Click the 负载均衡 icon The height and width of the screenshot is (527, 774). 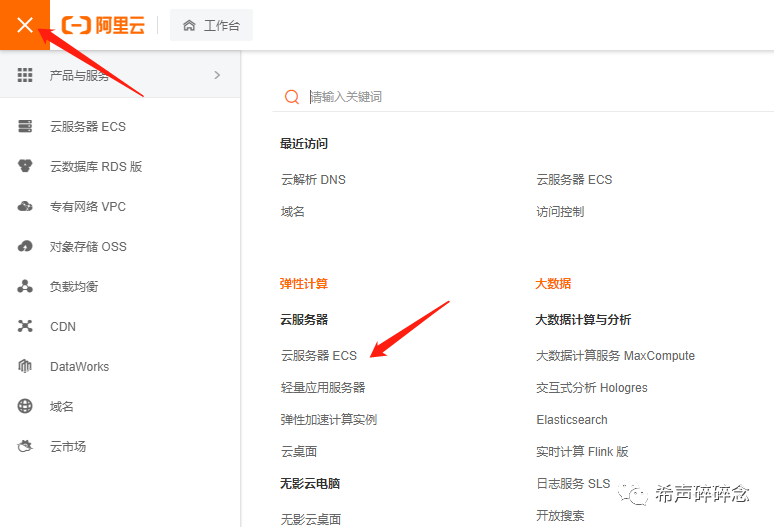tap(25, 286)
